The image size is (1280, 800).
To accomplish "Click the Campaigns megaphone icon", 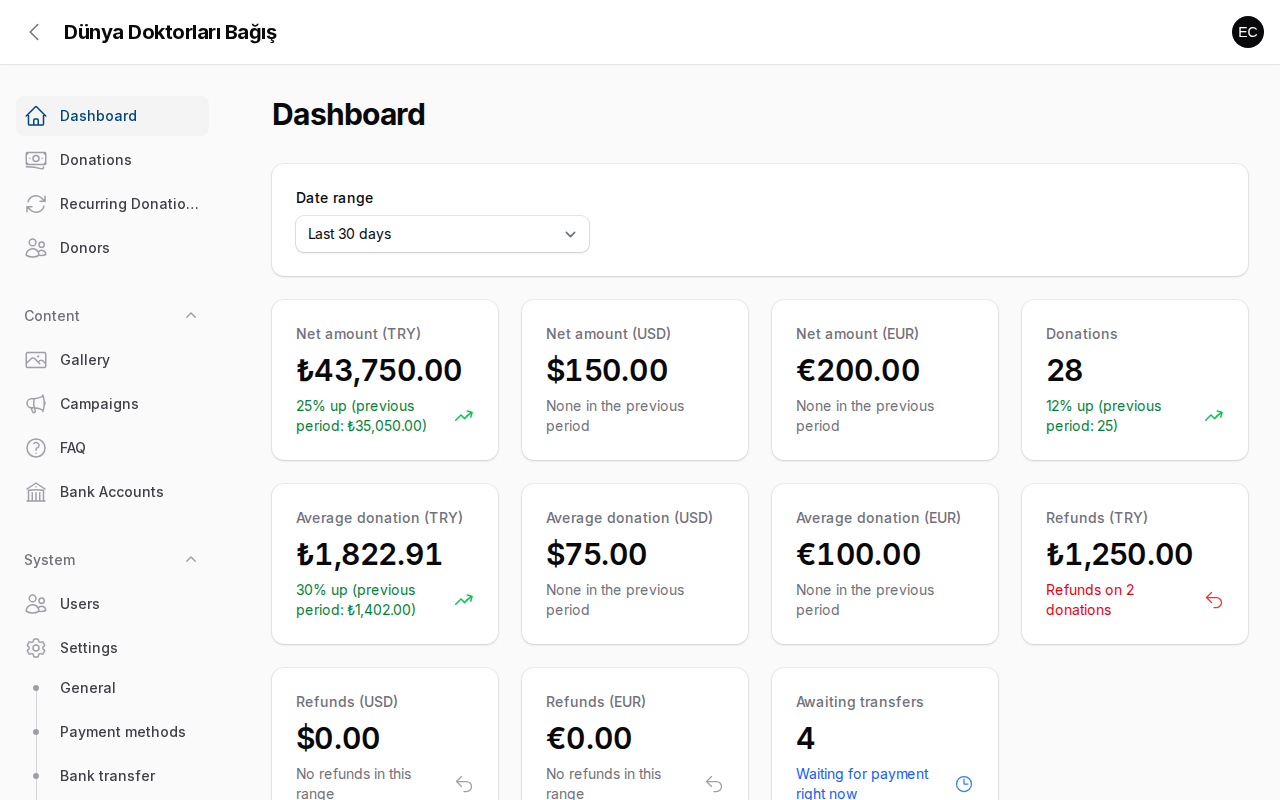I will [x=36, y=404].
